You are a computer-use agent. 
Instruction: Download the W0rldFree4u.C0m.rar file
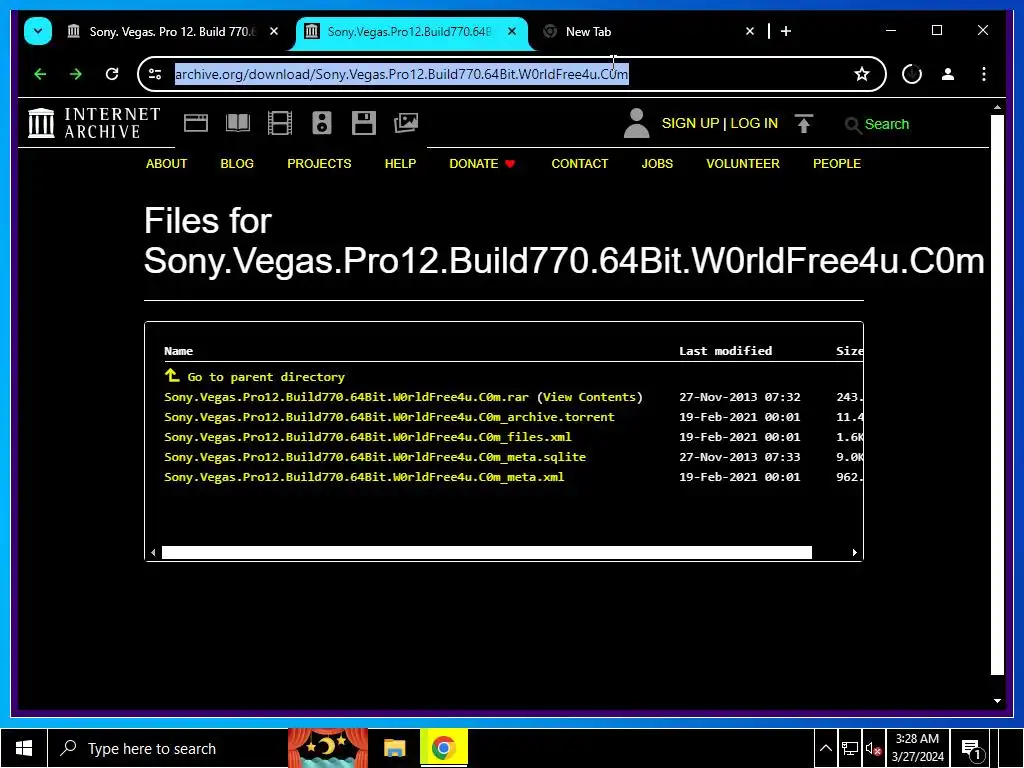pyautogui.click(x=346, y=397)
